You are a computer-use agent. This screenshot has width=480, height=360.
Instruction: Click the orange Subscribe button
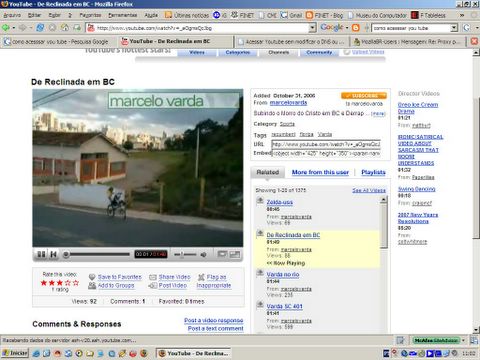[x=364, y=96]
